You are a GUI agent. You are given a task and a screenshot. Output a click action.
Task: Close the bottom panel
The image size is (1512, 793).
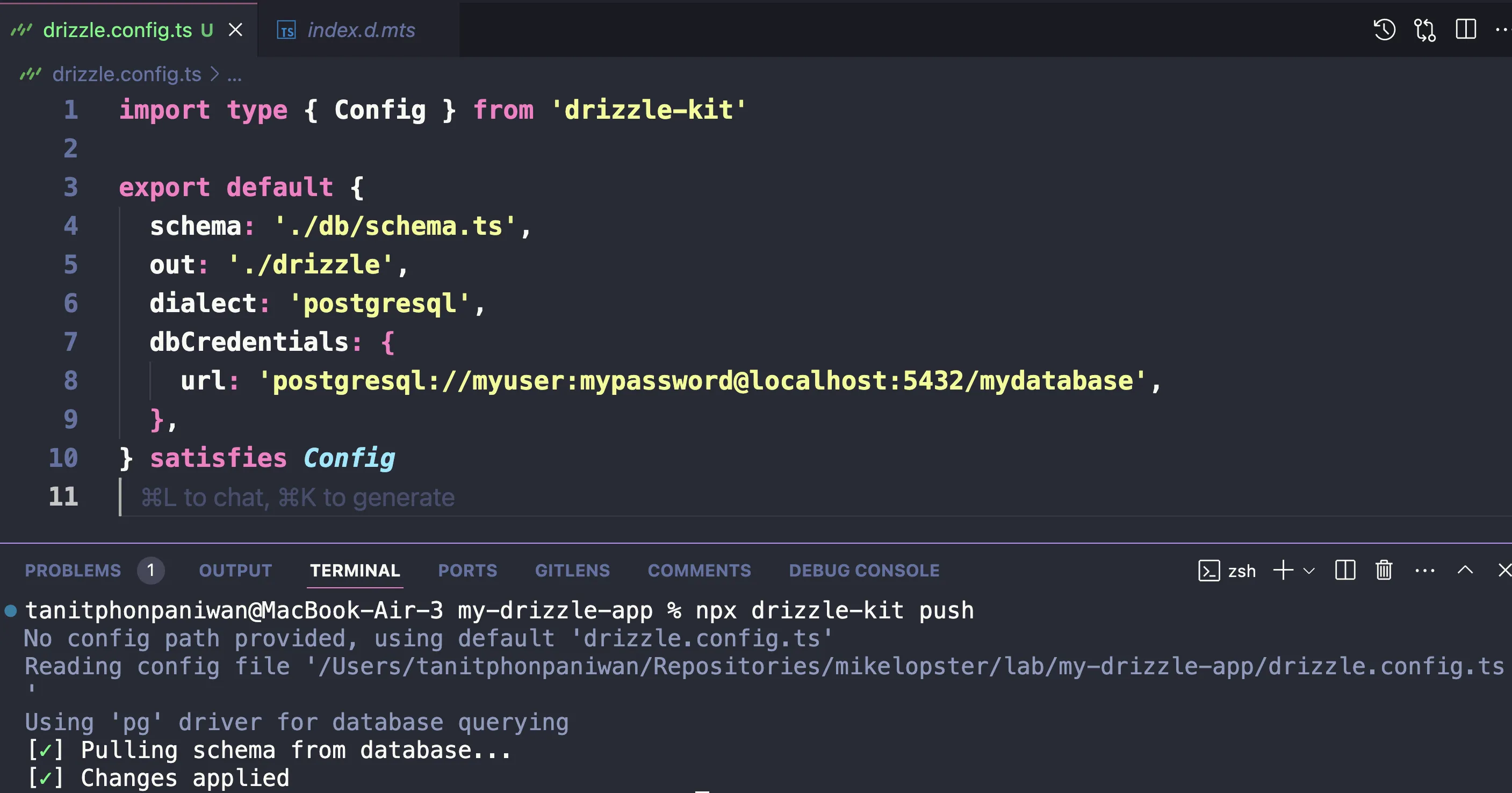(1504, 570)
